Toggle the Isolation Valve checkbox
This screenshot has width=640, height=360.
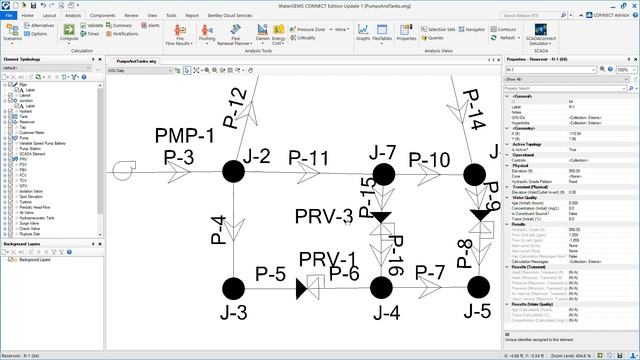tap(11, 191)
